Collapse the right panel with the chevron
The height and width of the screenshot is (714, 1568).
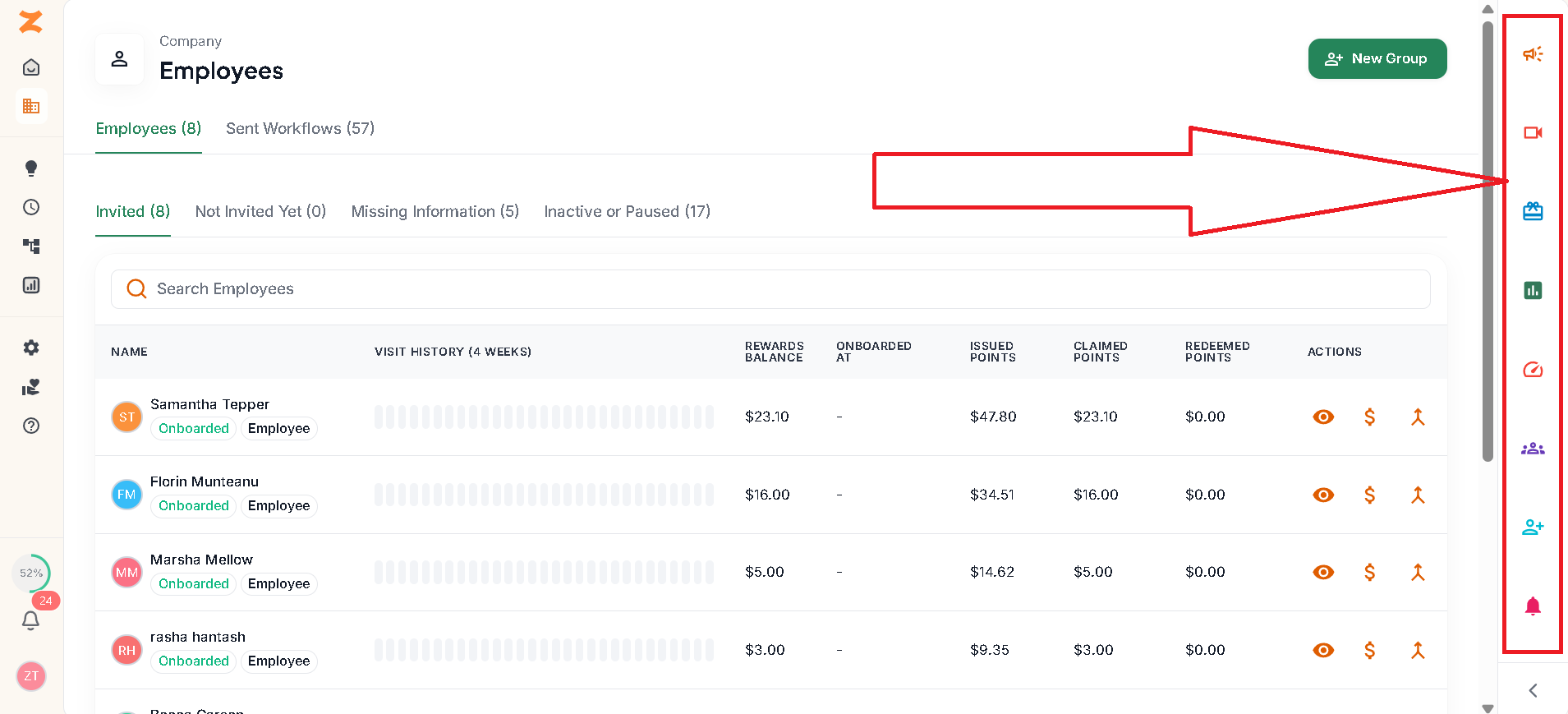(x=1533, y=690)
